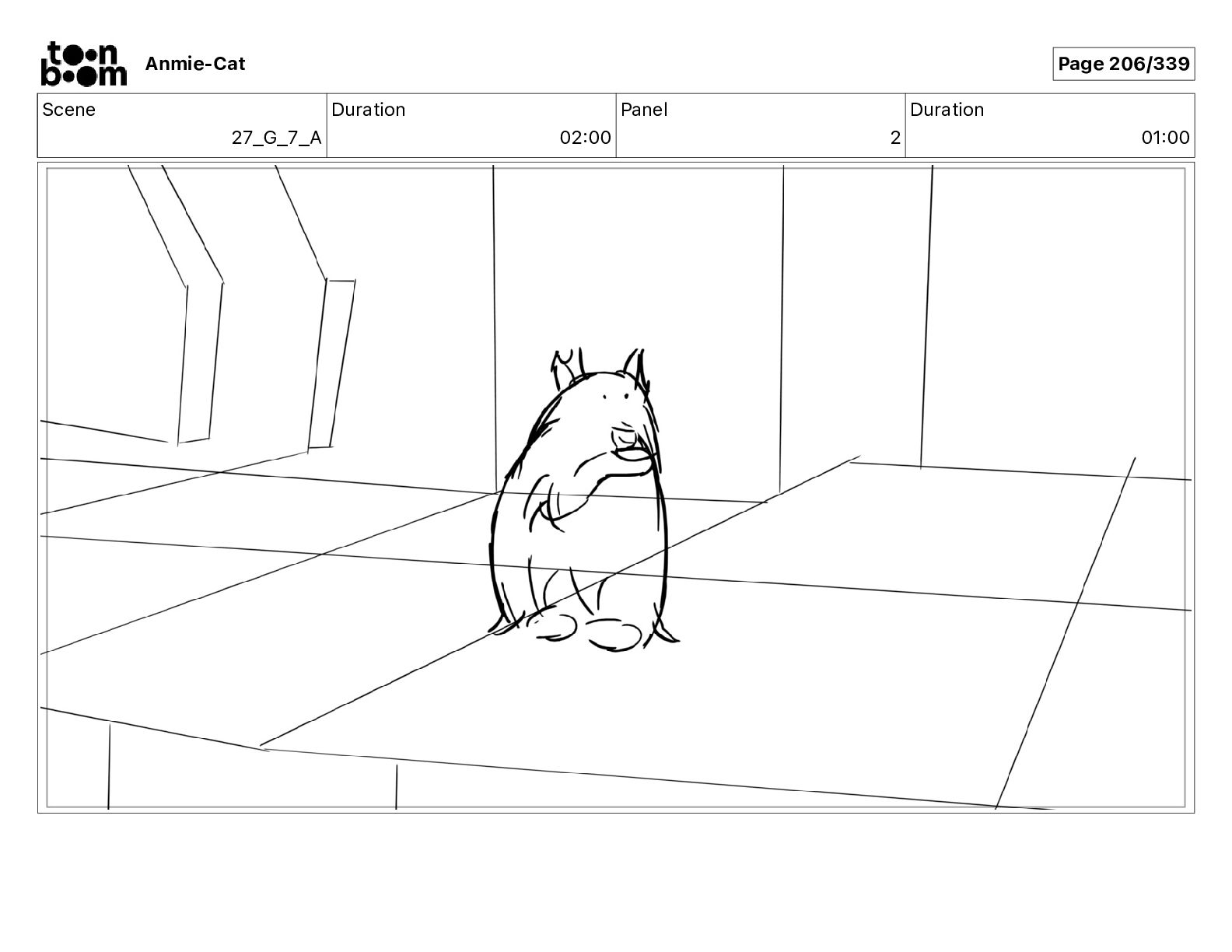
Task: Select the project title Anmie-Cat
Action: pos(195,64)
